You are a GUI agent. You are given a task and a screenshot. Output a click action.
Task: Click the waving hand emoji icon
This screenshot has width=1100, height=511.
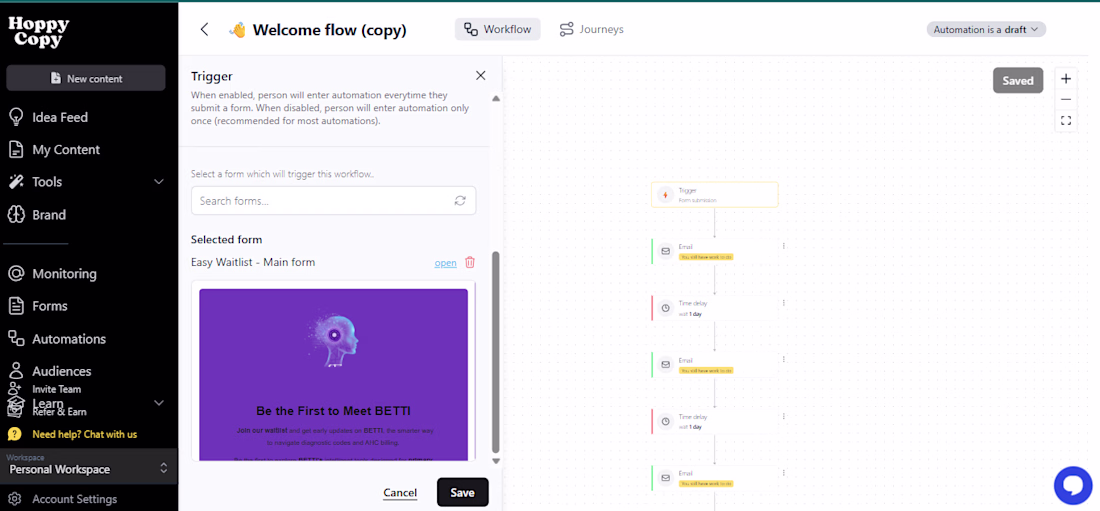238,30
